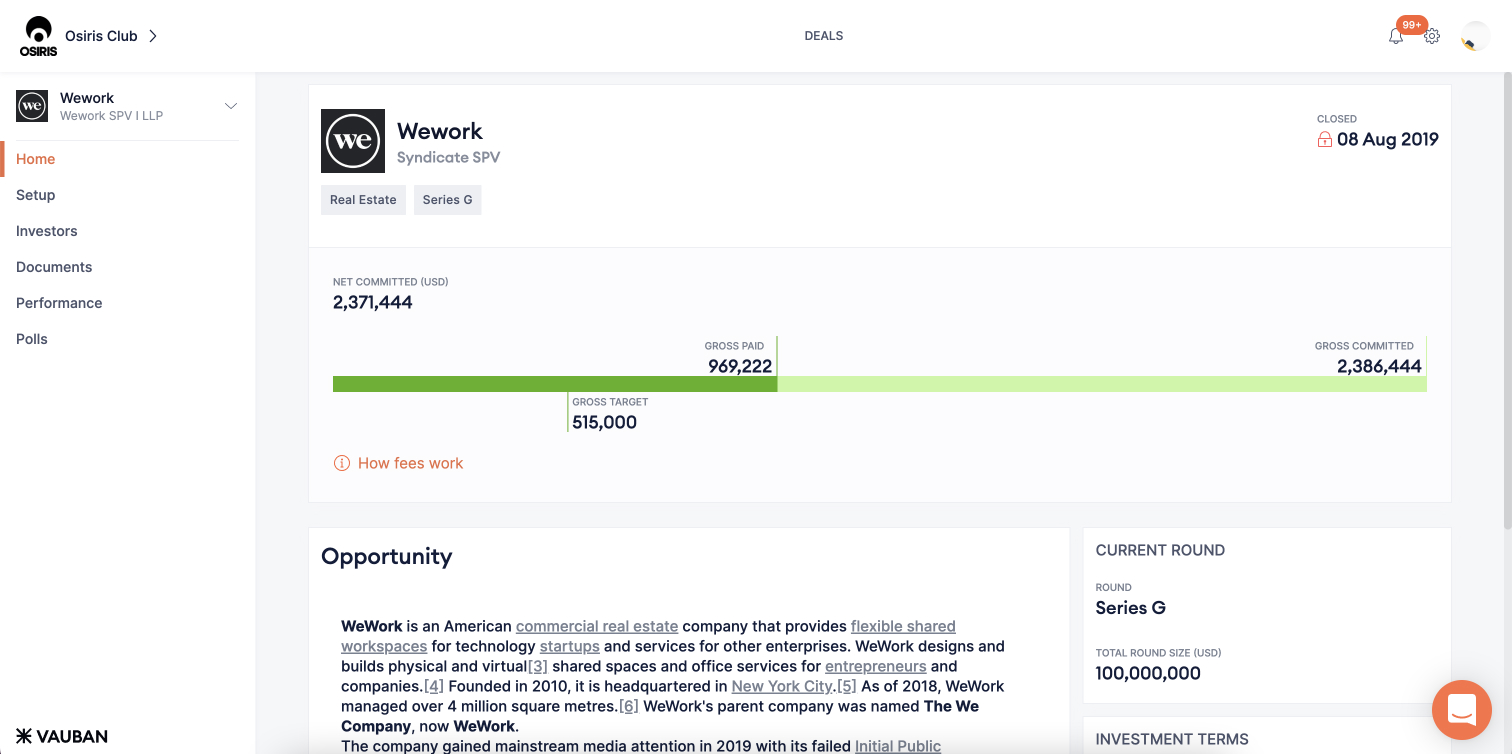Click the Real Estate tag
The width and height of the screenshot is (1512, 754).
(363, 200)
